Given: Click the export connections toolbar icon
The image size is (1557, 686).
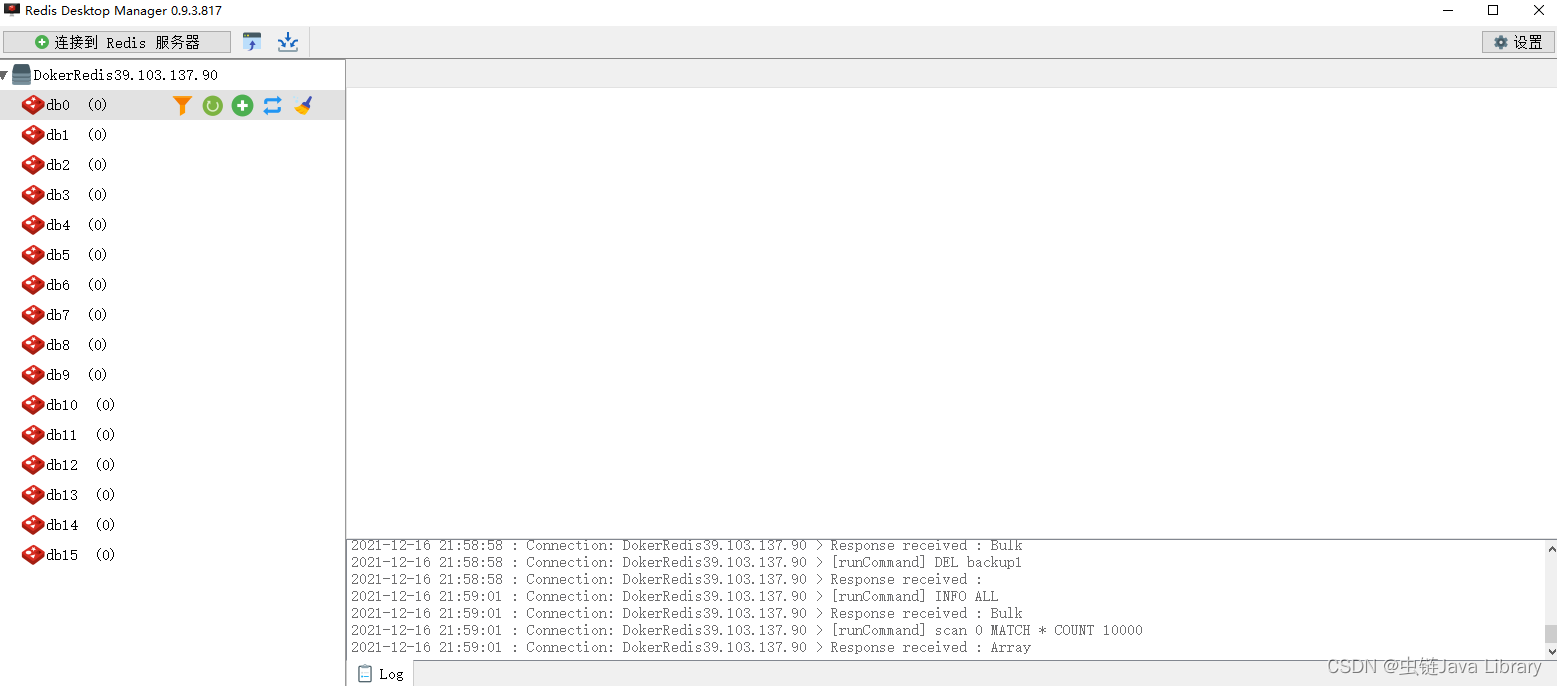Looking at the screenshot, I should point(288,42).
